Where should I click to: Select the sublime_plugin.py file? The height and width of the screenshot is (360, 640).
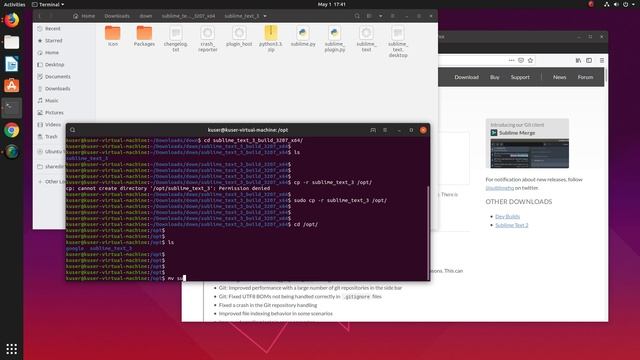pyautogui.click(x=335, y=39)
